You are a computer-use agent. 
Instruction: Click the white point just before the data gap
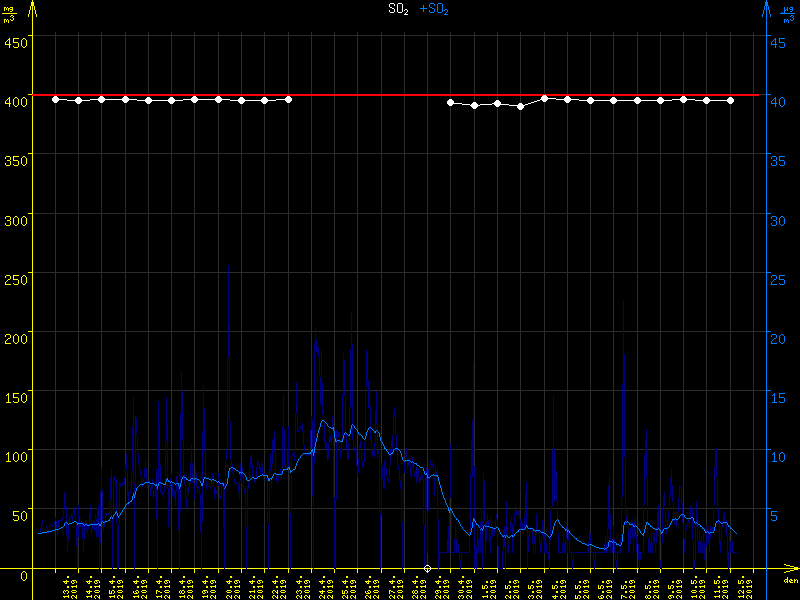(x=289, y=99)
